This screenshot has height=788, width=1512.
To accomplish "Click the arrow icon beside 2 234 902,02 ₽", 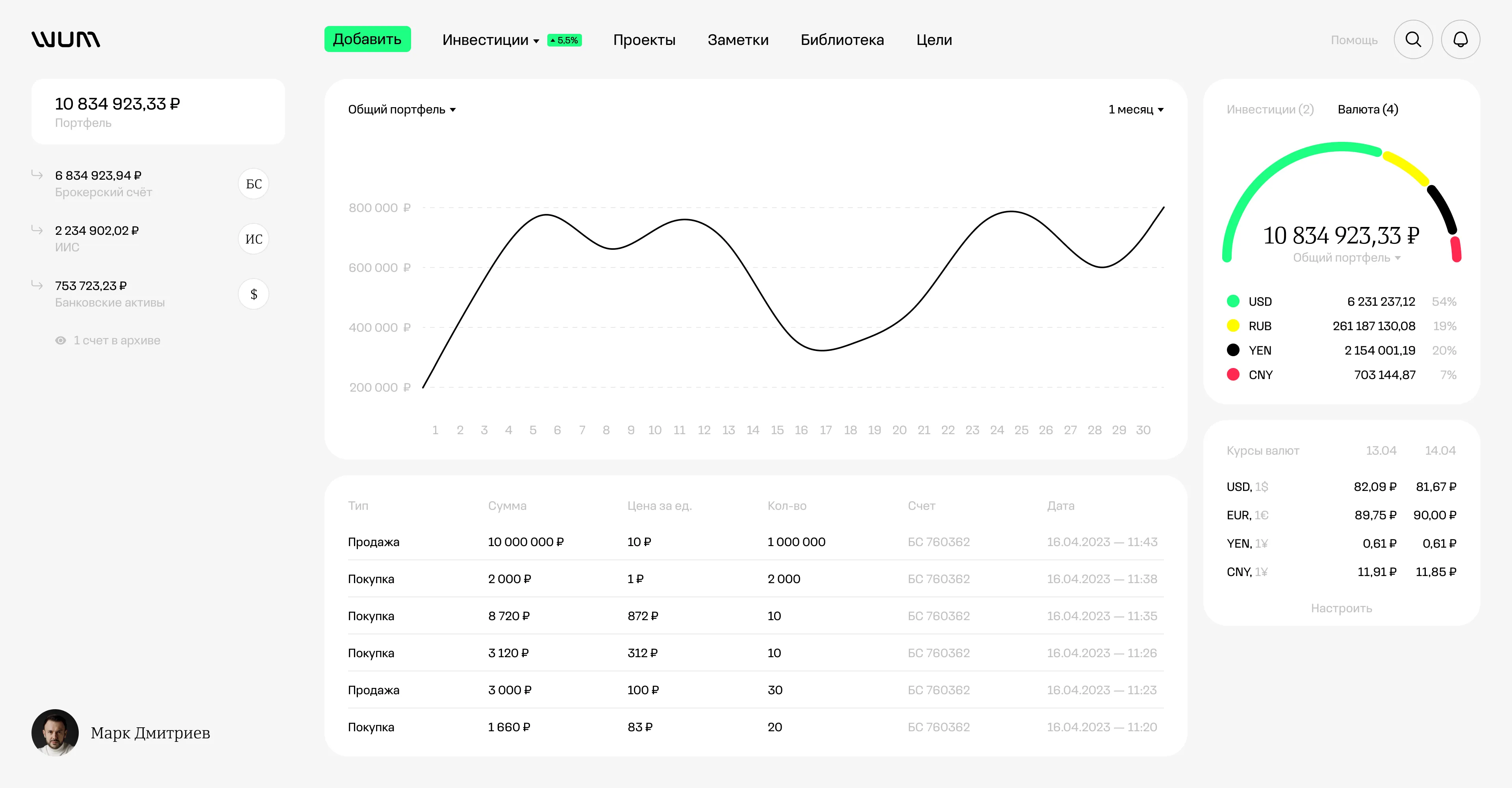I will [37, 230].
